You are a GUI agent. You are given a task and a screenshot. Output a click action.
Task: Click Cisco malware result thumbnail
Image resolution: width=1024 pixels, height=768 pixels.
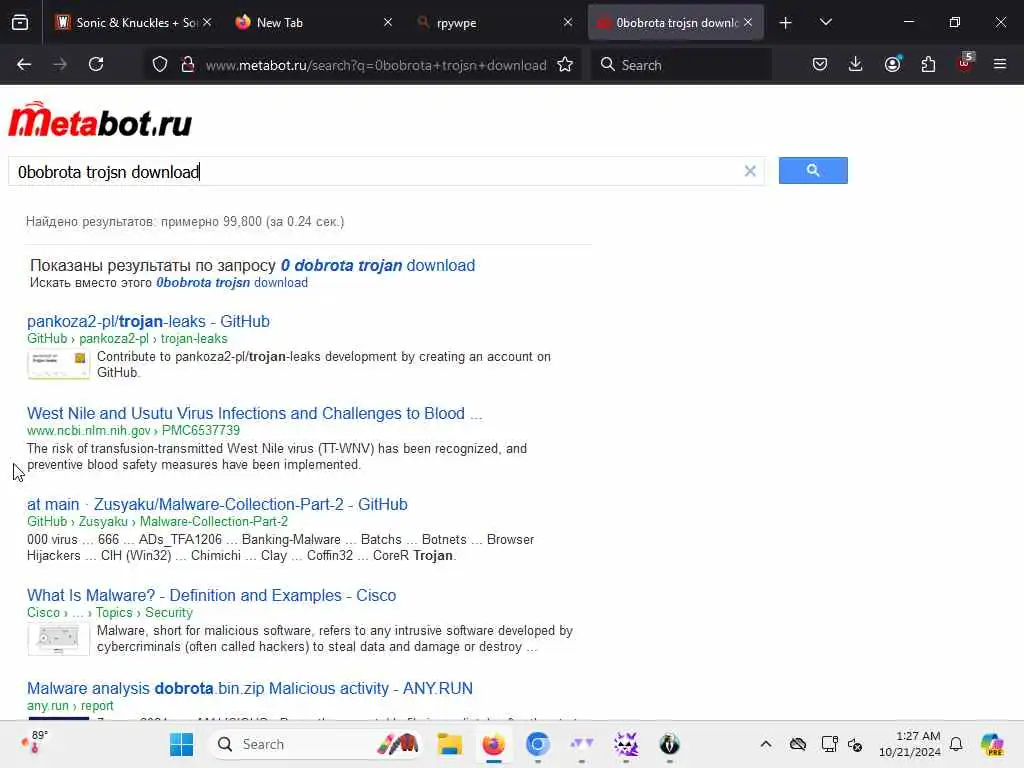[58, 639]
